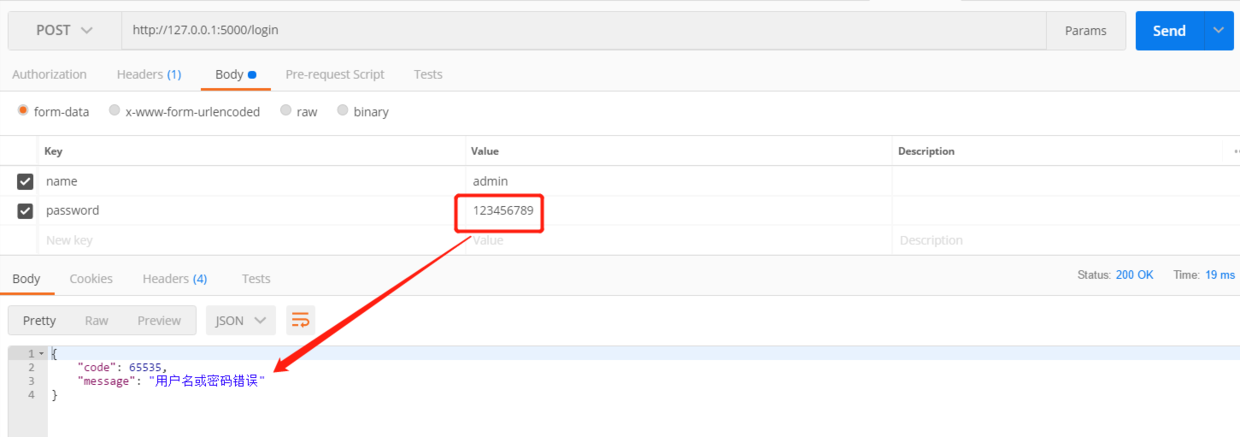
Task: Click the status value 200 OK
Action: pyautogui.click(x=1135, y=274)
